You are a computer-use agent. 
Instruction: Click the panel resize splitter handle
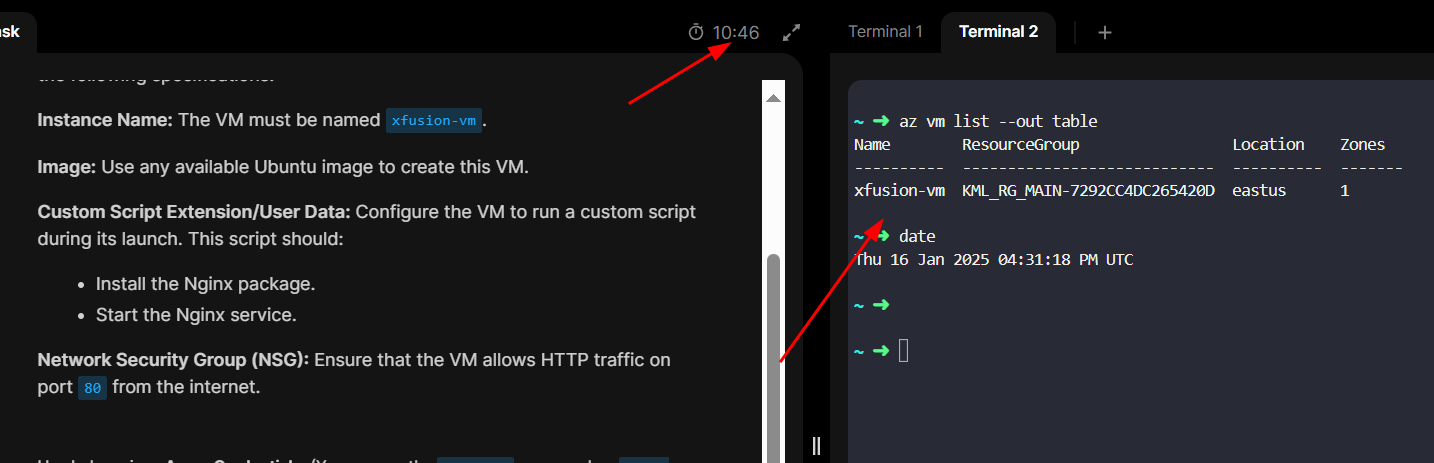(x=816, y=445)
